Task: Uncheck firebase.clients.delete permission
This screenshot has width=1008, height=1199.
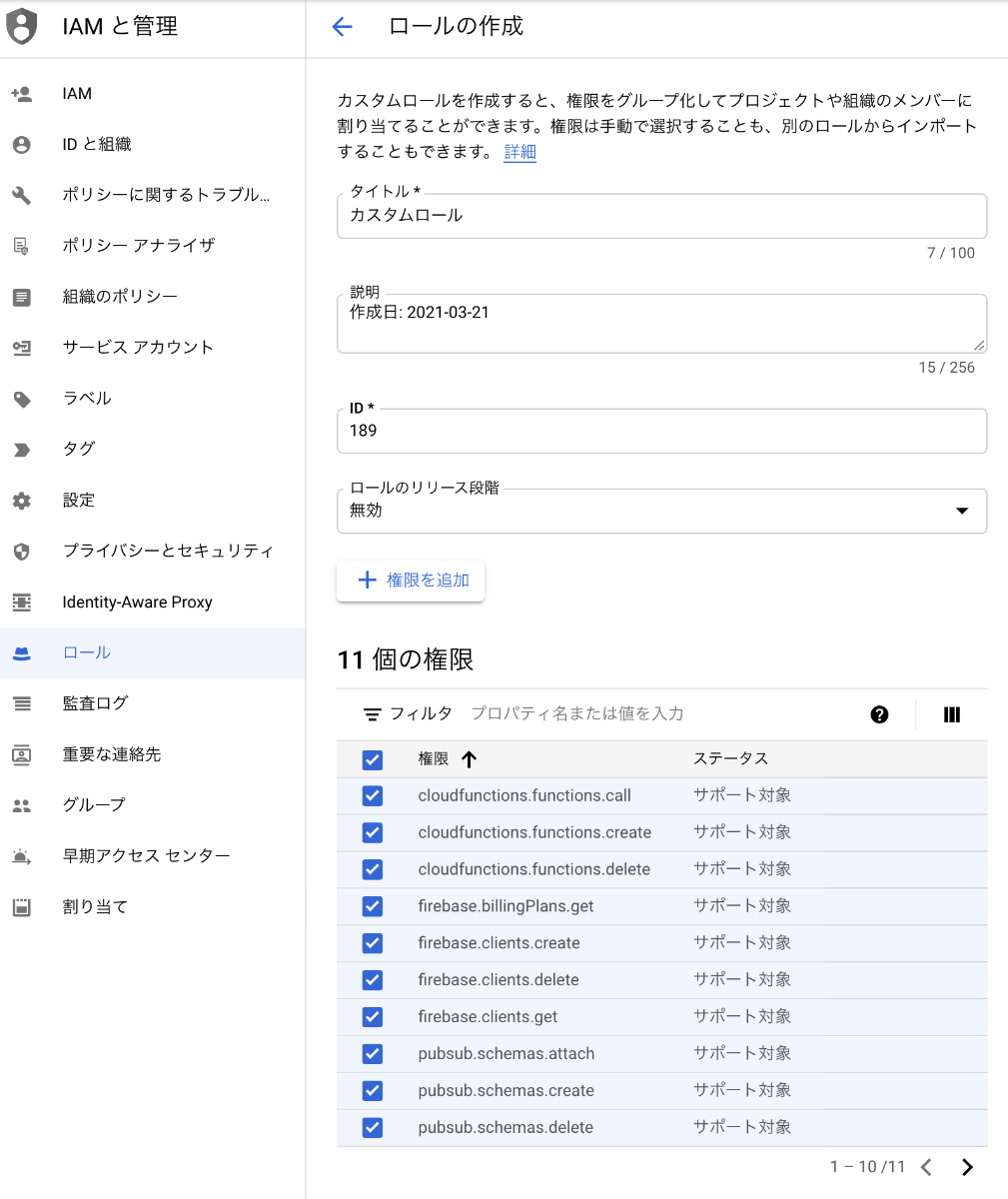Action: (x=373, y=981)
